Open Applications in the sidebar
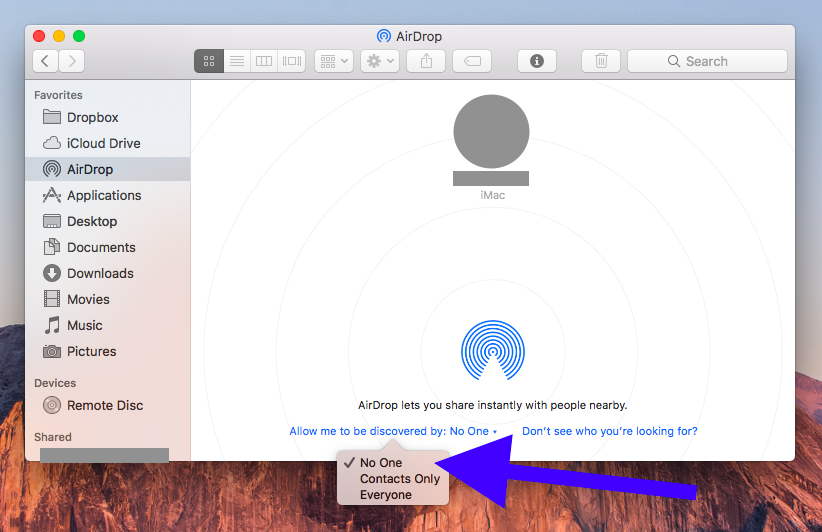The width and height of the screenshot is (822, 532). (x=107, y=196)
